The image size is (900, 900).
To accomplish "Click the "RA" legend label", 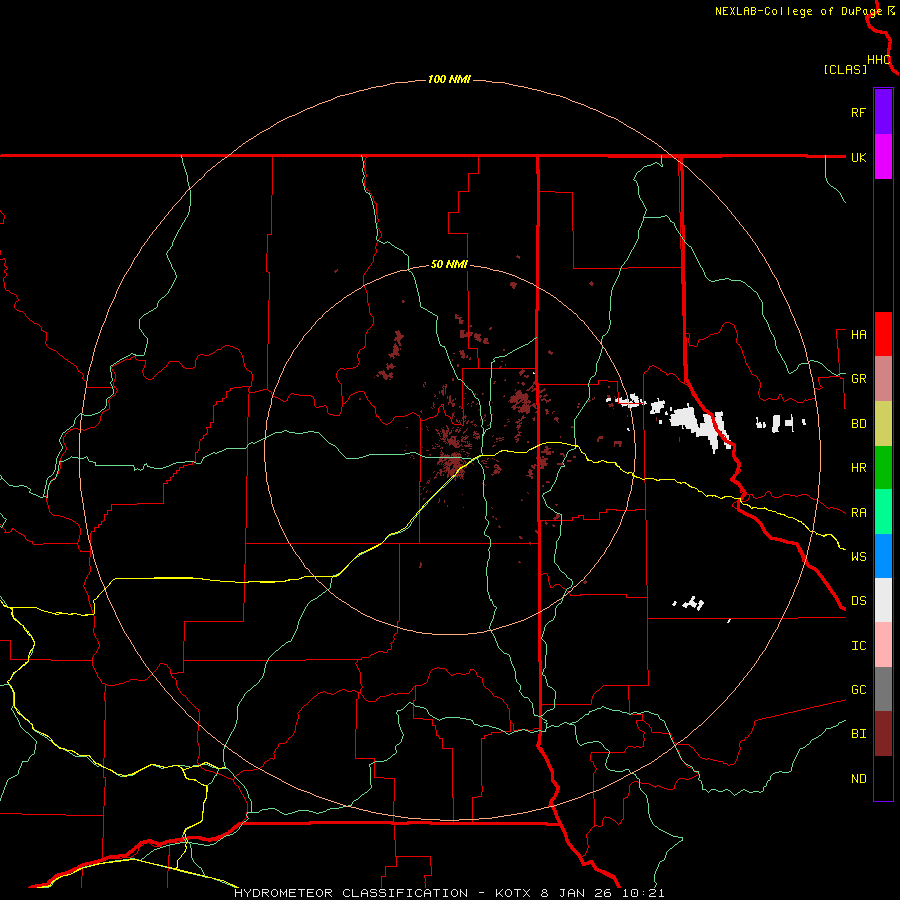I will pyautogui.click(x=858, y=513).
